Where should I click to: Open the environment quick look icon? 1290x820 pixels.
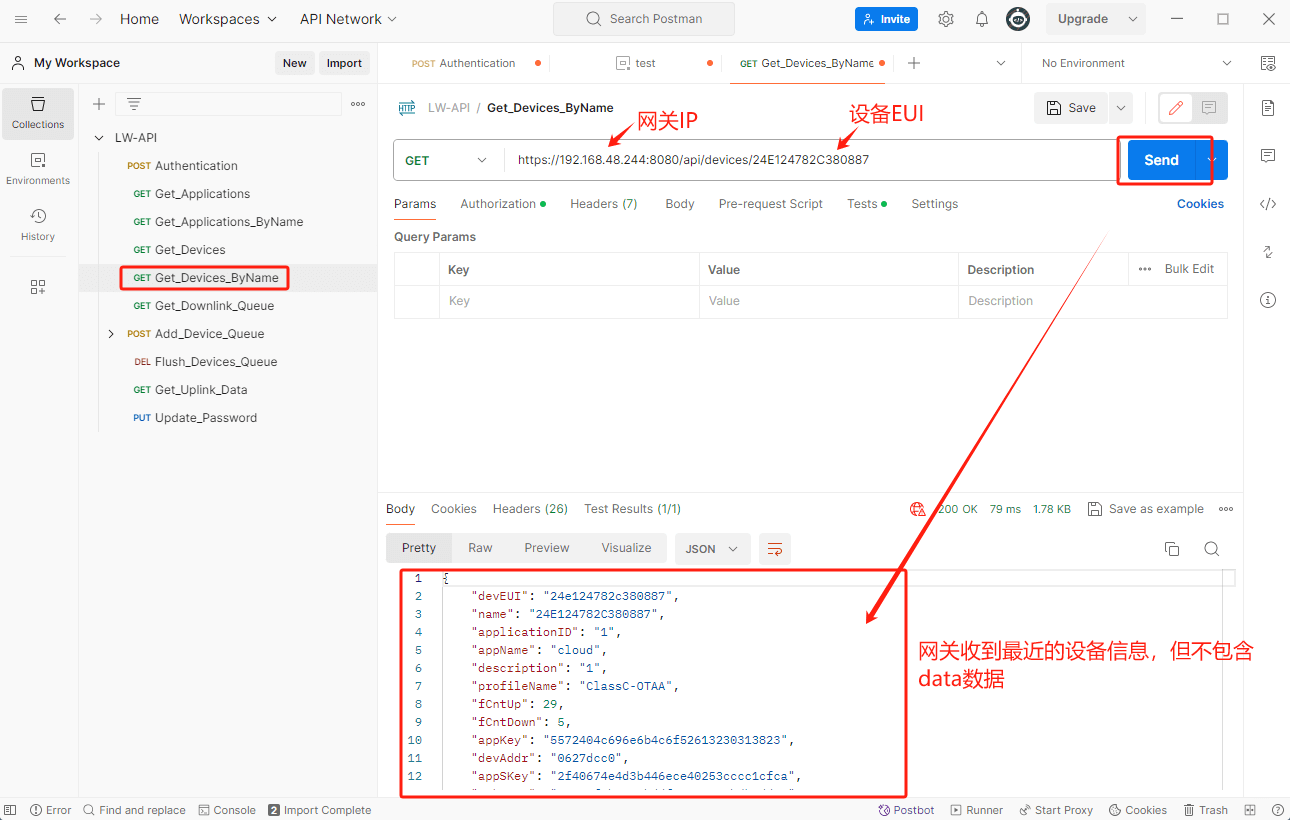[1268, 63]
